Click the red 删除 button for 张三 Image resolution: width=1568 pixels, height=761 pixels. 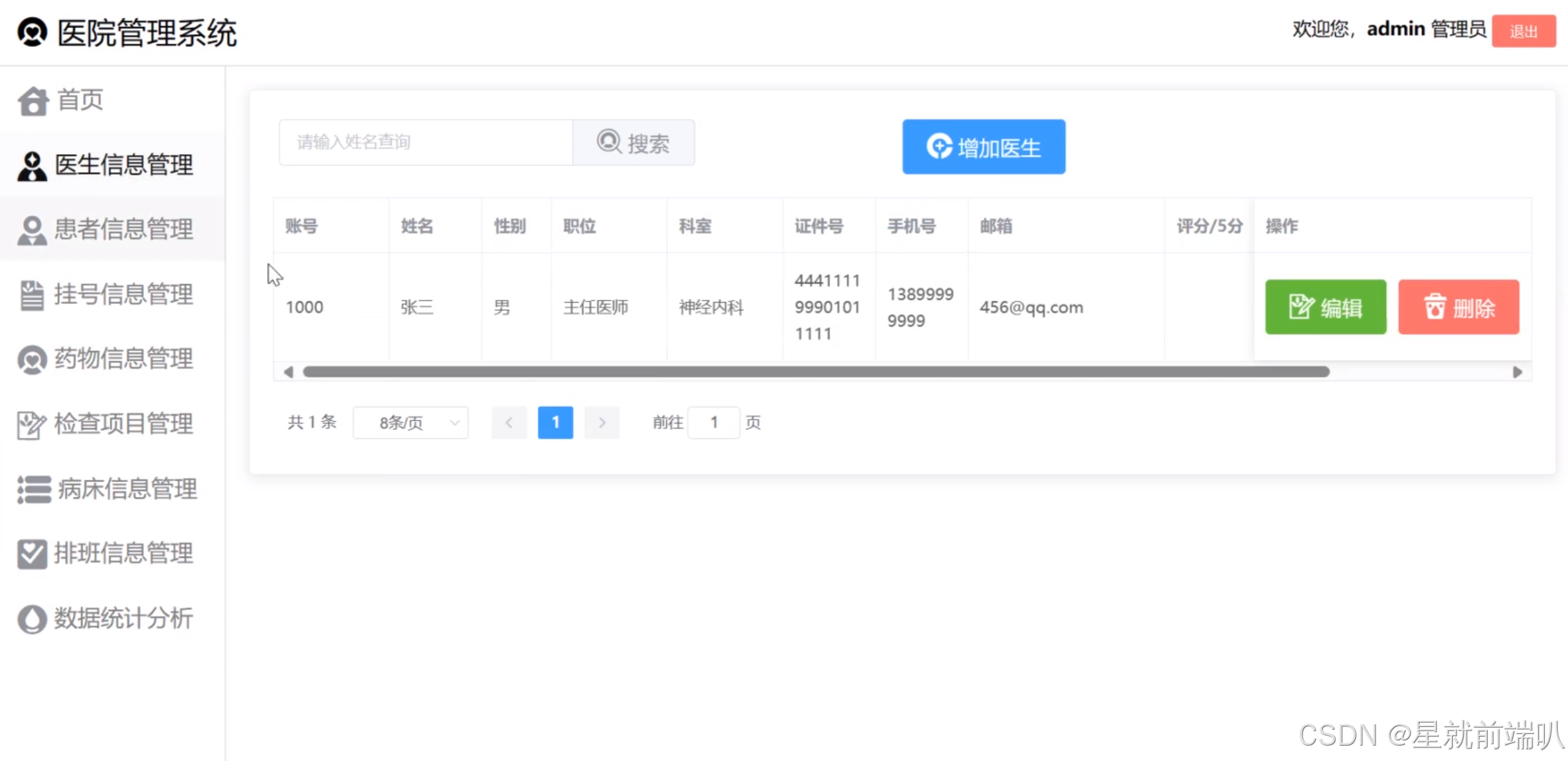coord(1458,307)
